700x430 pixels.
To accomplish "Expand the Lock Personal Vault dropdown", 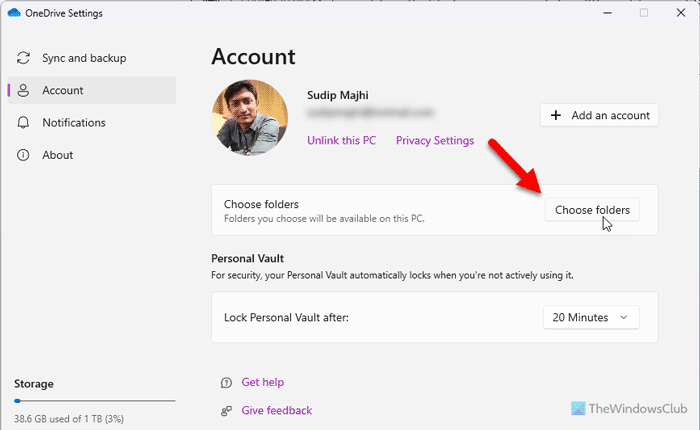I will (591, 318).
